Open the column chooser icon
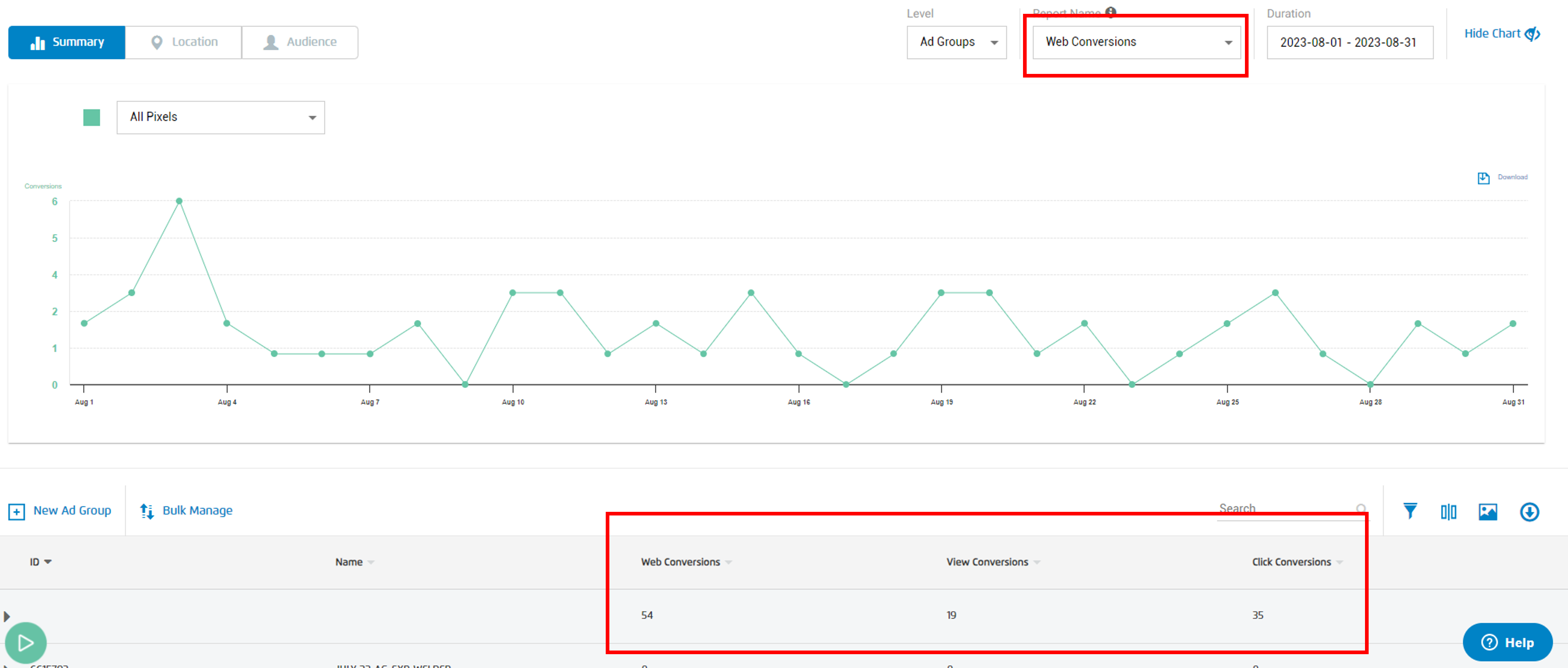The image size is (1568, 668). click(1448, 511)
